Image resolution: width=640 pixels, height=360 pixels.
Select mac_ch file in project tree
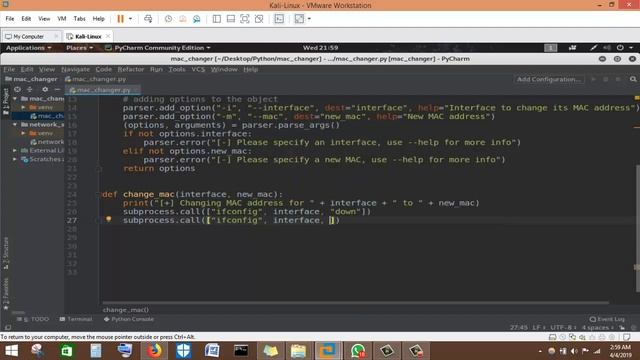pos(47,116)
